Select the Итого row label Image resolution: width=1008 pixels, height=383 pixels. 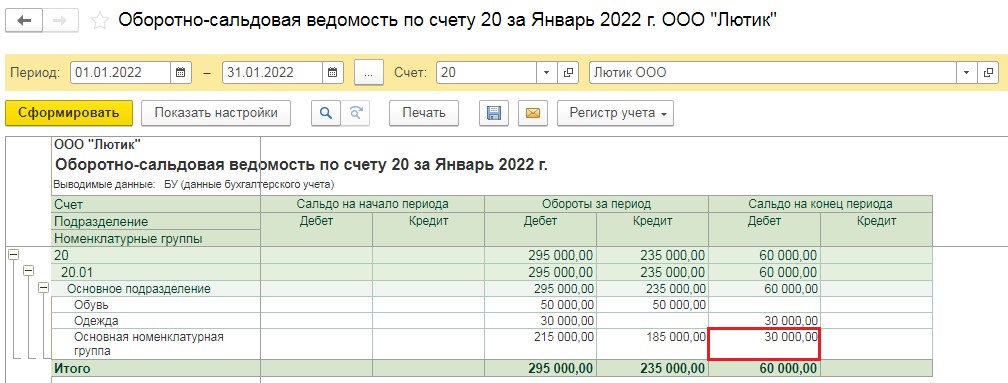156,368
